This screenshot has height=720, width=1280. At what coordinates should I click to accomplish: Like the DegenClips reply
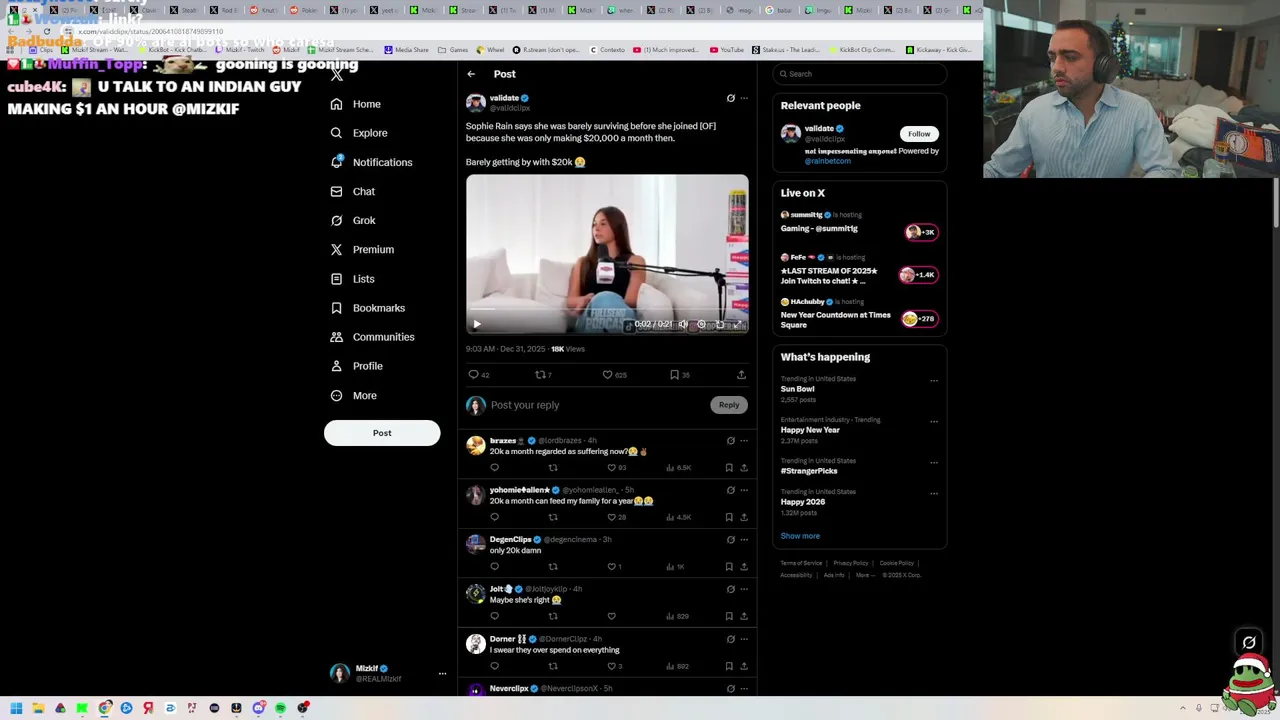point(615,567)
